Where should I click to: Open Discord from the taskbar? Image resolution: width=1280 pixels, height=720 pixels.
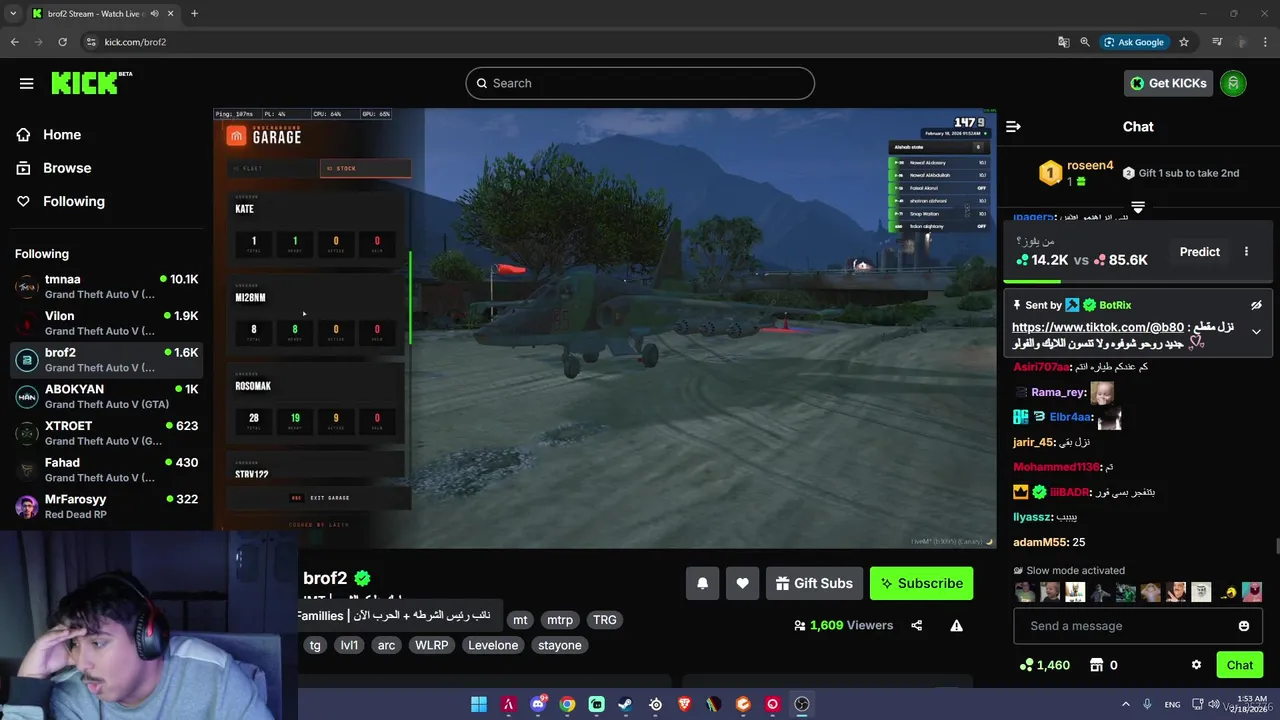click(x=538, y=704)
